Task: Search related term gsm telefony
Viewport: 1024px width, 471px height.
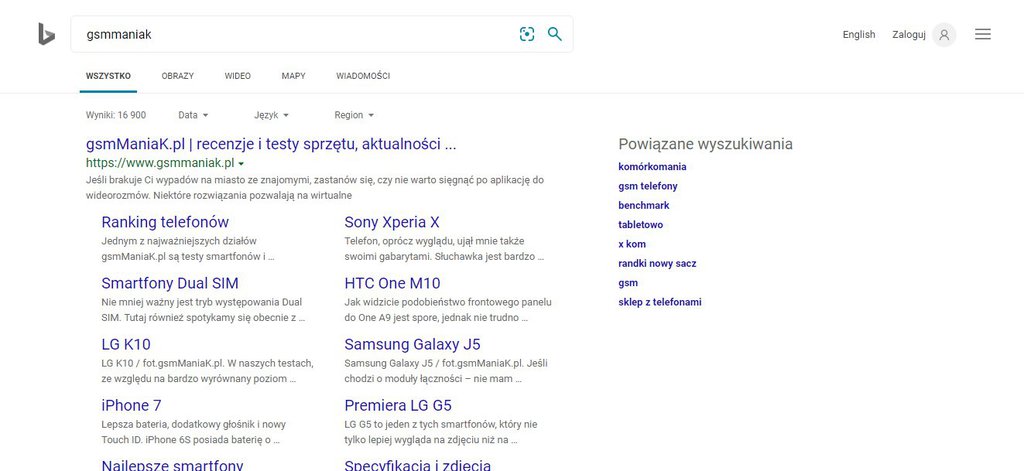Action: click(x=648, y=186)
